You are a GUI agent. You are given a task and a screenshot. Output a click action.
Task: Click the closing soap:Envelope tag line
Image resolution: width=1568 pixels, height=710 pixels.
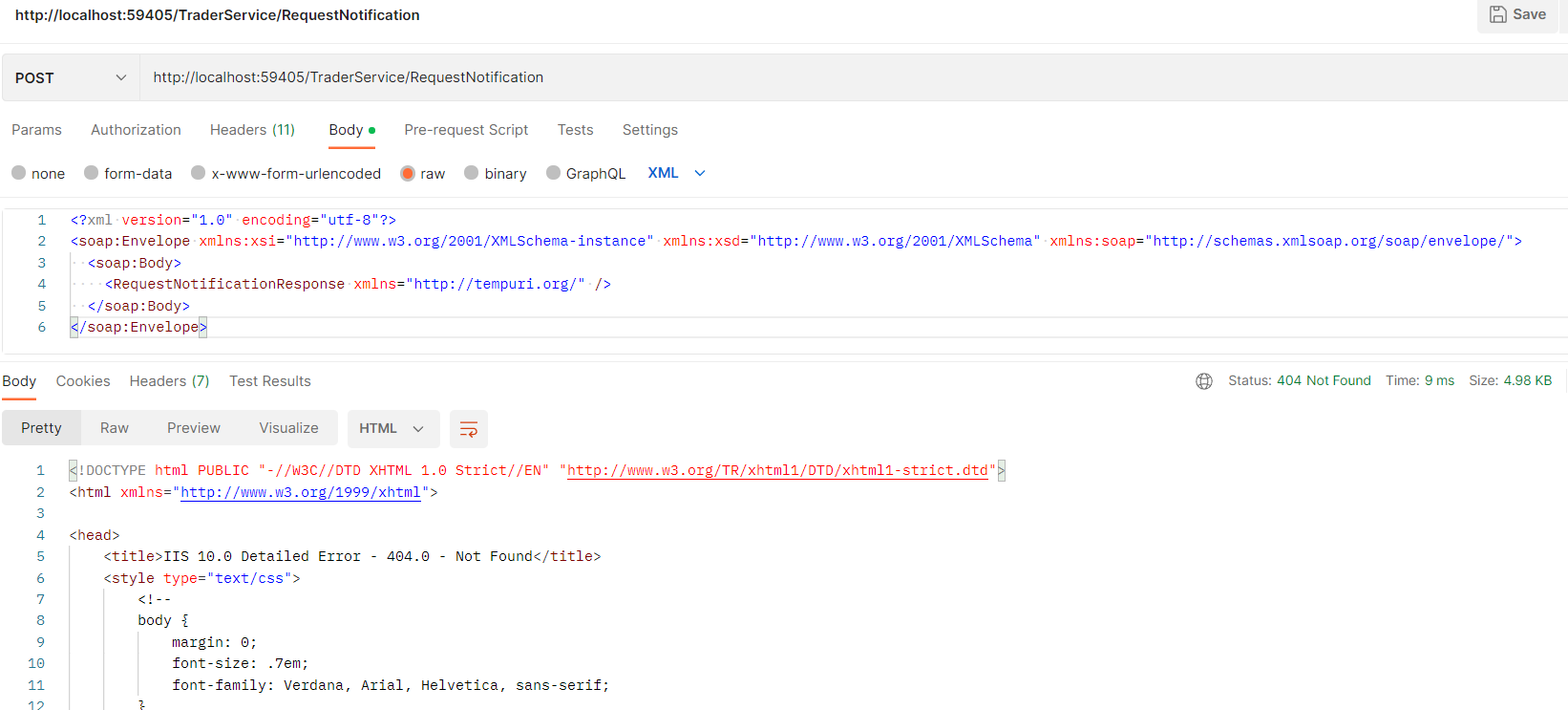tap(138, 327)
